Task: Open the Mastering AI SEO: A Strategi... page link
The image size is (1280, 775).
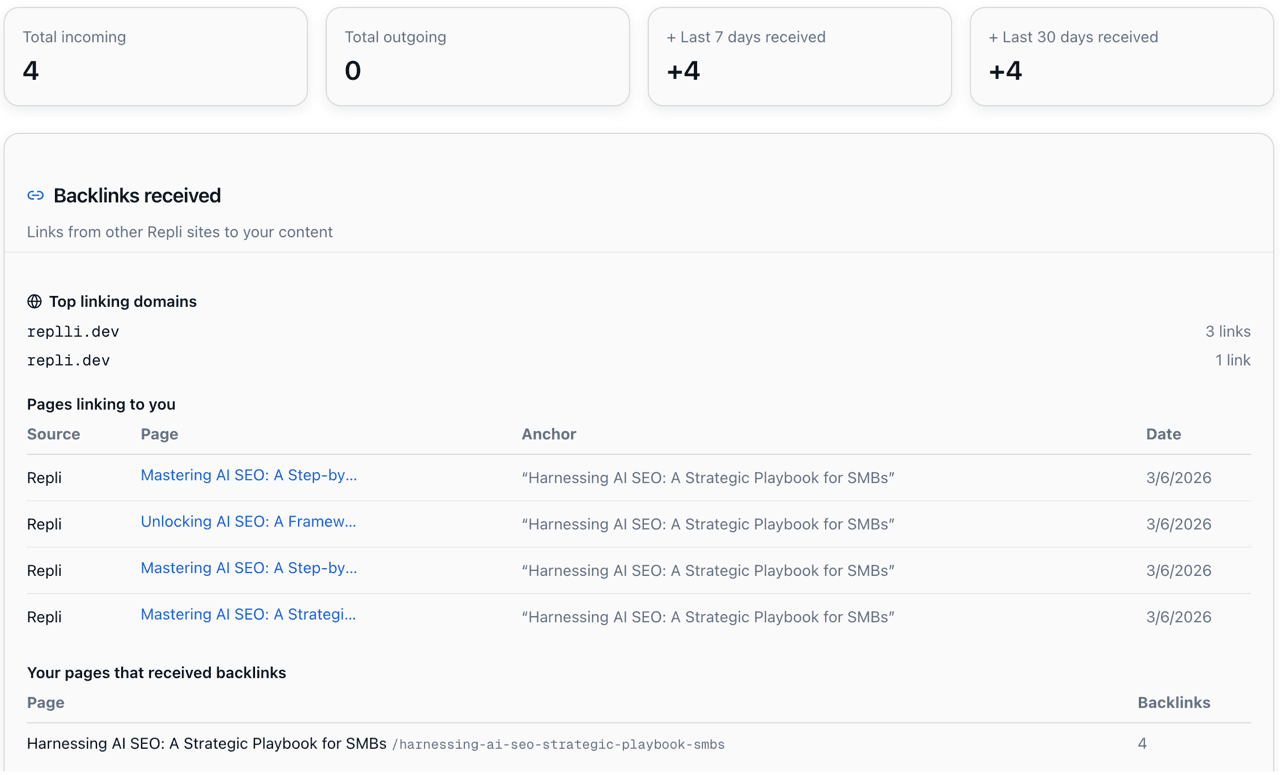Action: click(x=247, y=614)
